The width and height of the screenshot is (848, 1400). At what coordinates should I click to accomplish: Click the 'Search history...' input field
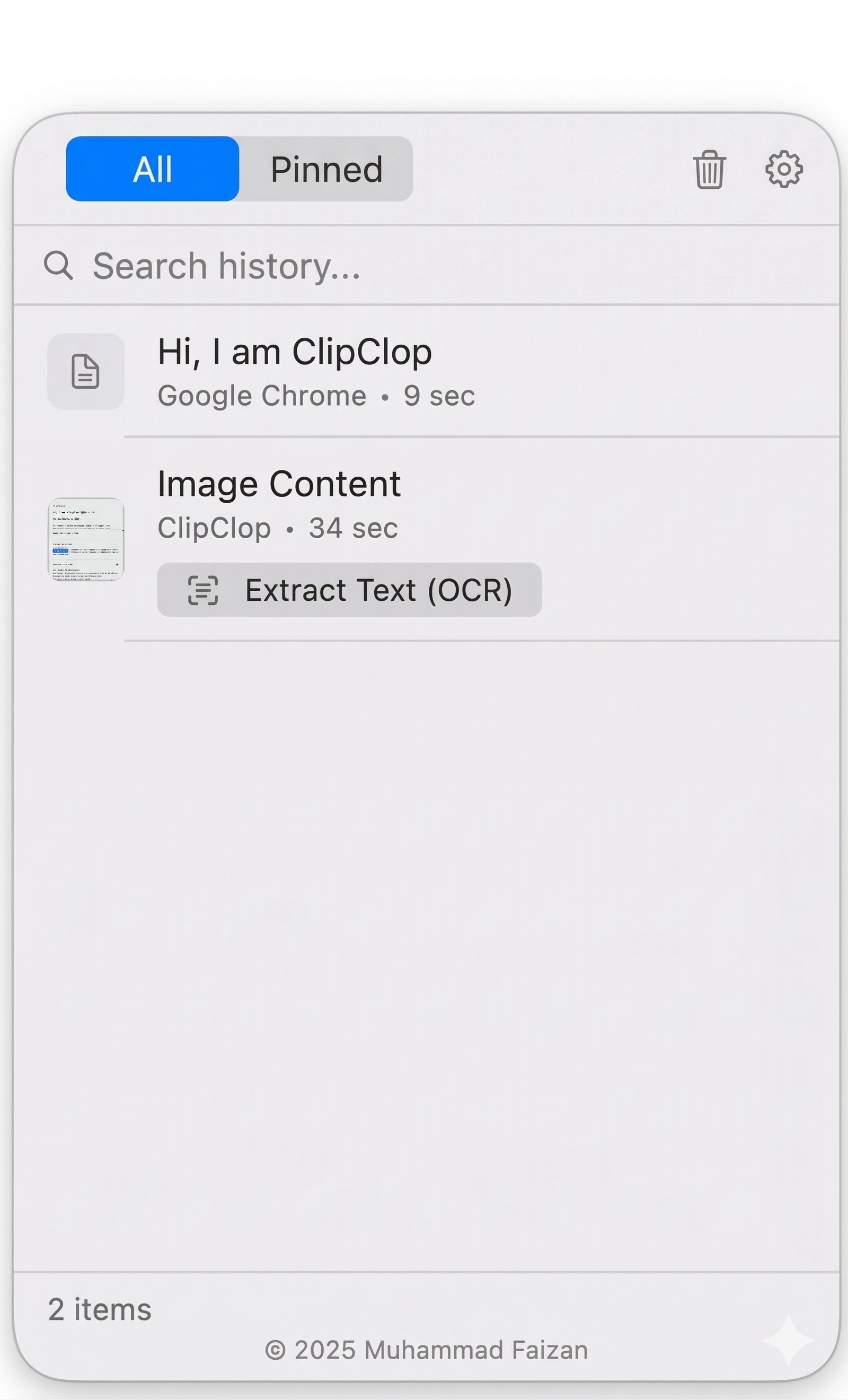pyautogui.click(x=227, y=266)
